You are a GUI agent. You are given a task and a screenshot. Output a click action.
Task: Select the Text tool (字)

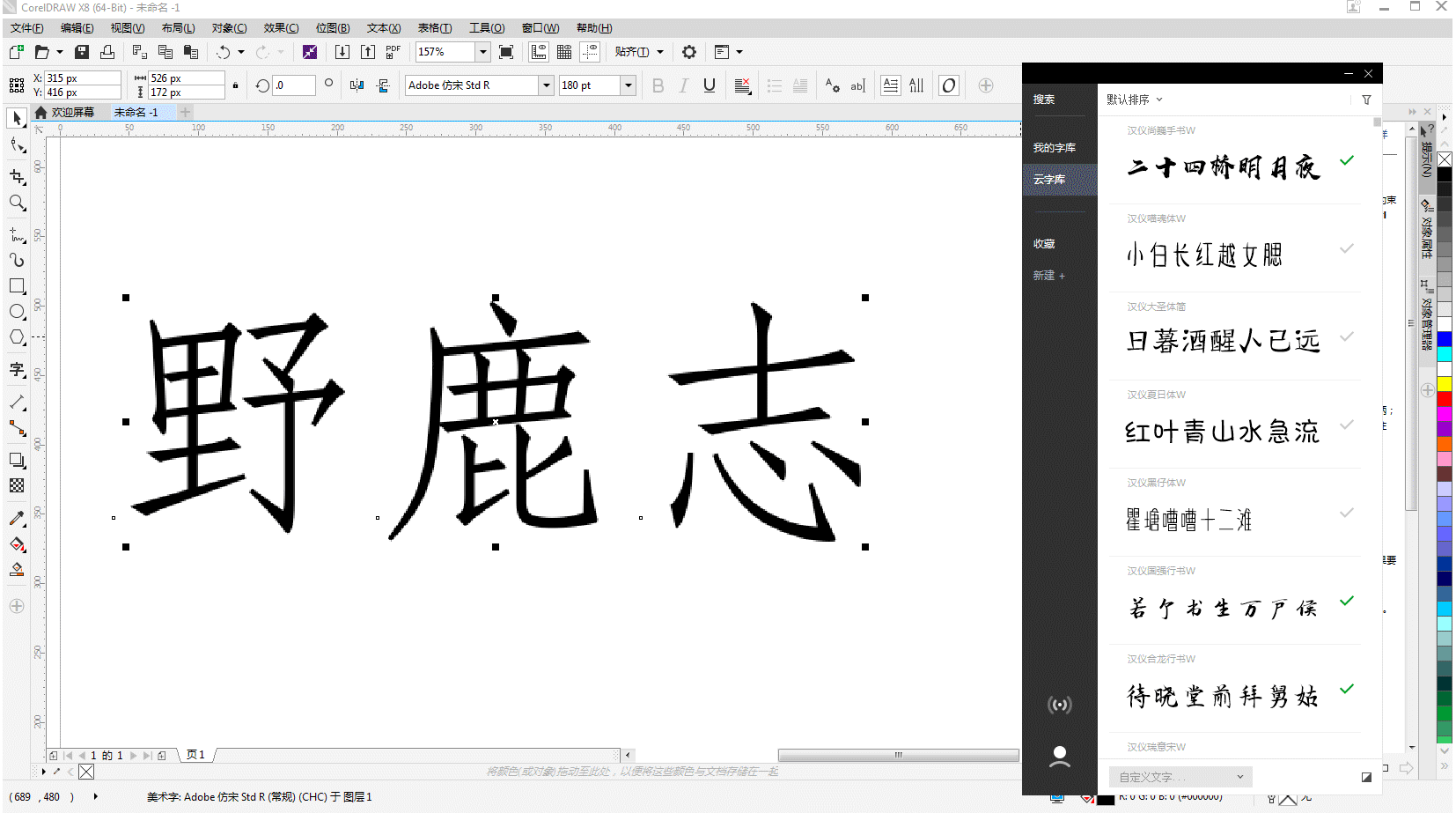[x=17, y=370]
